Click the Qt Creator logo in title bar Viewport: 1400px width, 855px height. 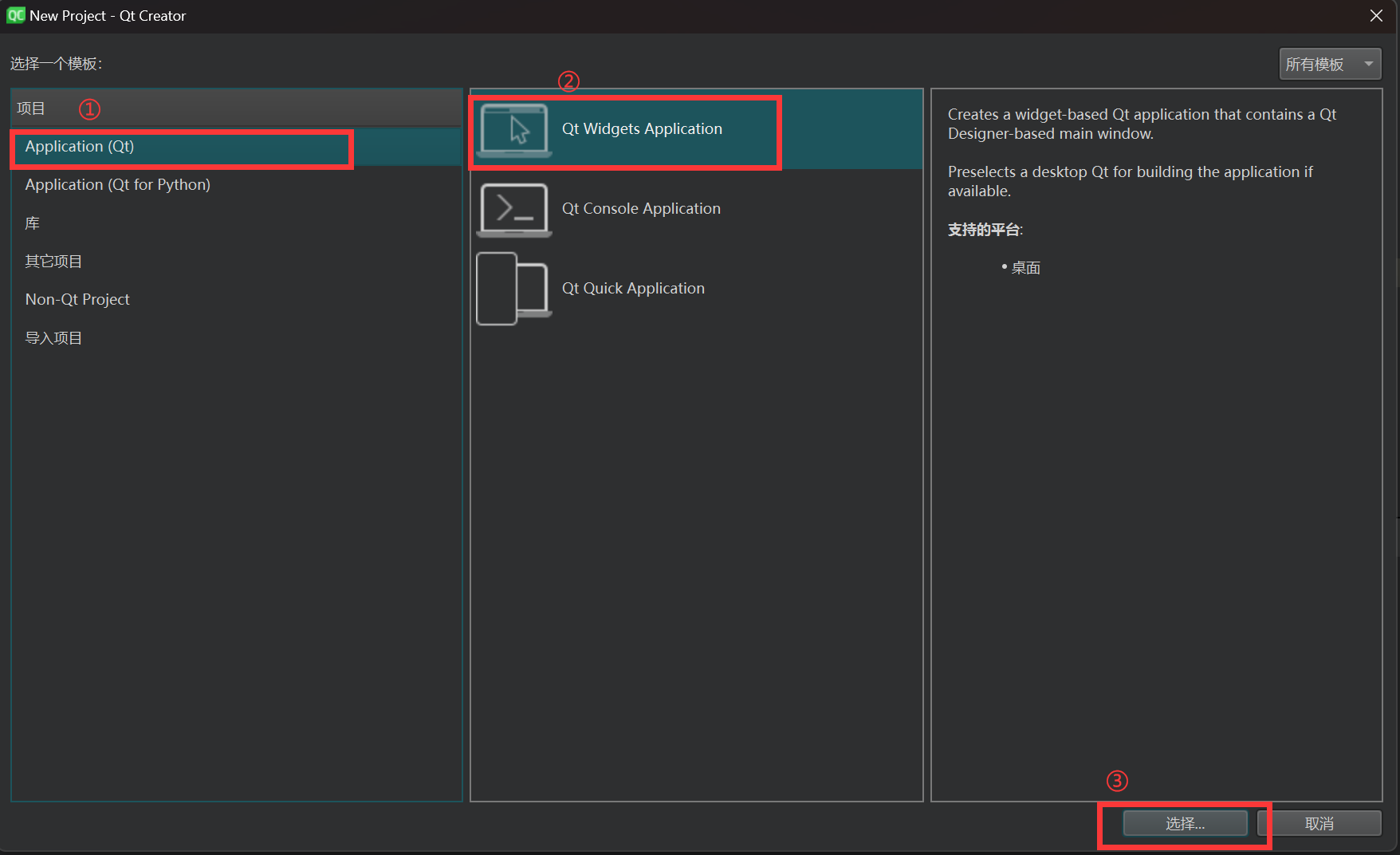point(15,15)
